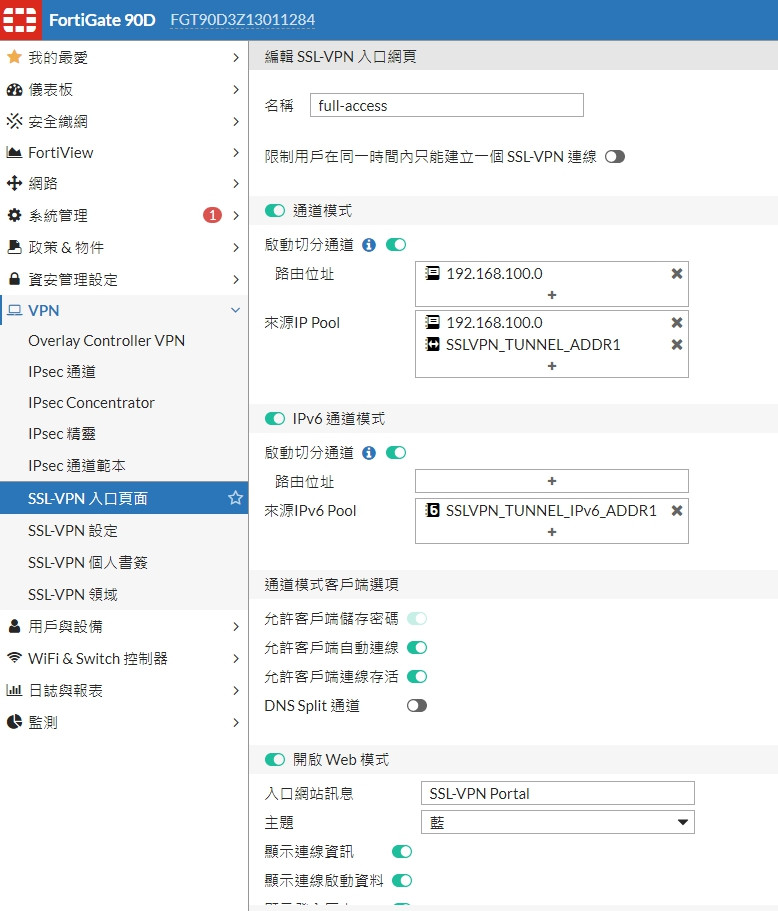Add SSL-VPN 入口頁面 to favorites with star
Image resolution: width=778 pixels, height=911 pixels.
(x=235, y=497)
